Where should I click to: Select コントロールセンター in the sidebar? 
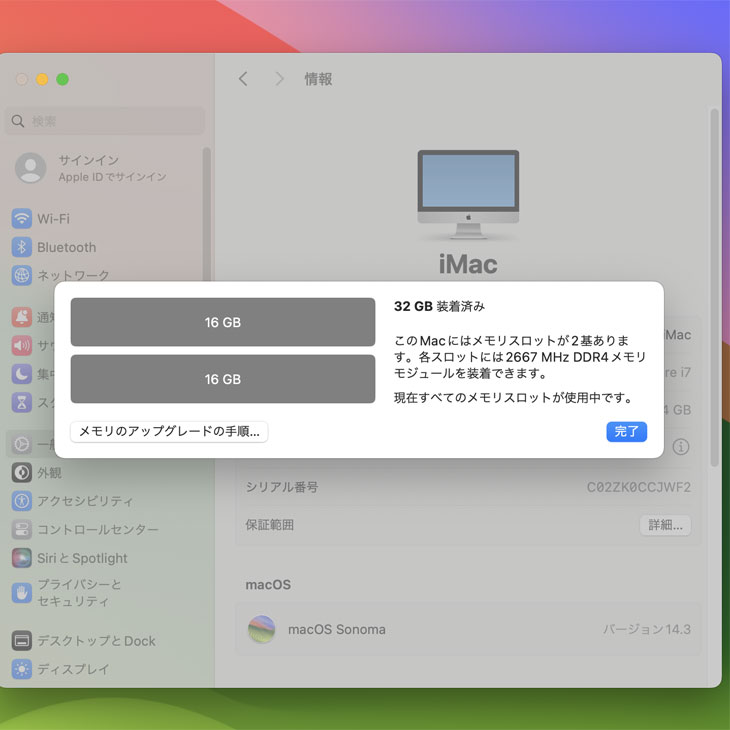tap(97, 530)
